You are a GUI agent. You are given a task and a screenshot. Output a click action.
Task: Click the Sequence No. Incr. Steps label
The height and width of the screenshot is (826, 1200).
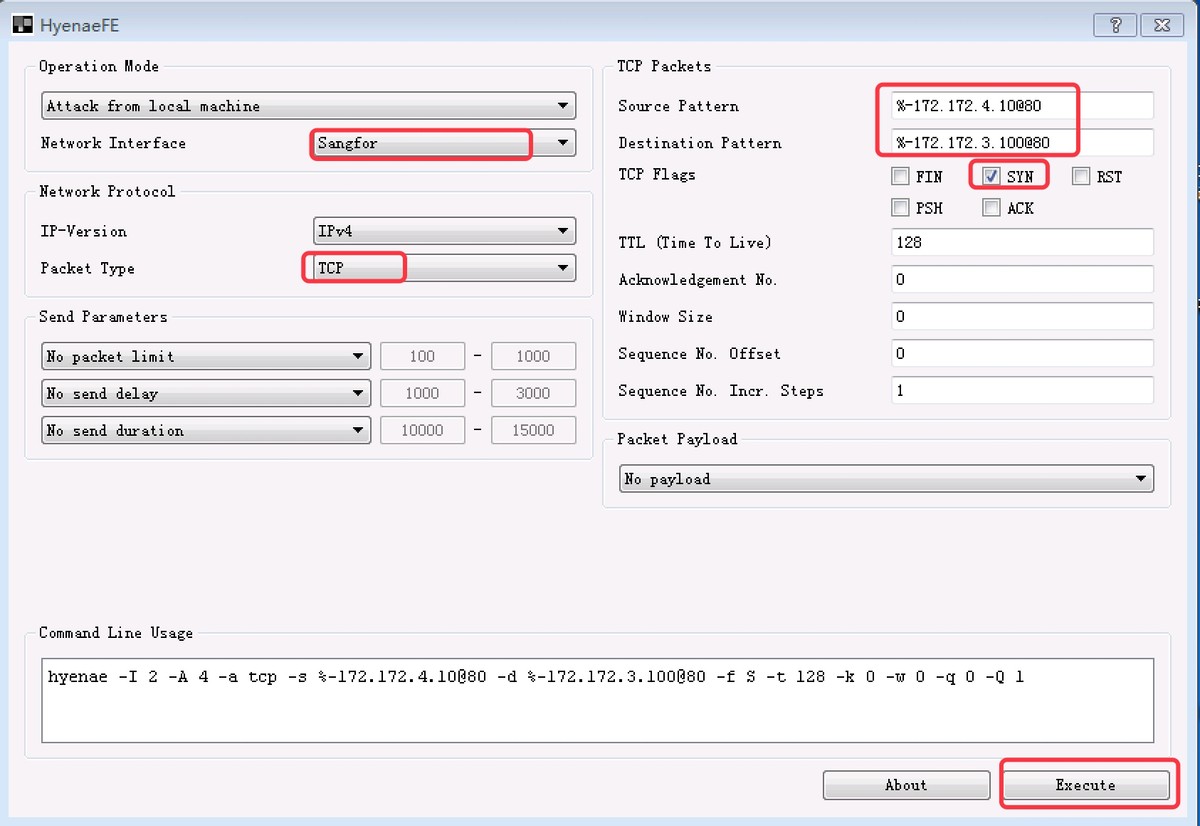720,391
